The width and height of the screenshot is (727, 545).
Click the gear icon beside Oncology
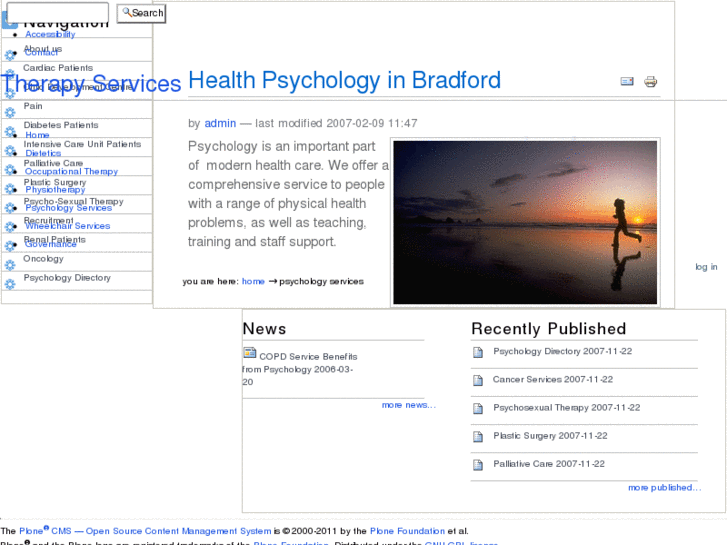point(10,265)
